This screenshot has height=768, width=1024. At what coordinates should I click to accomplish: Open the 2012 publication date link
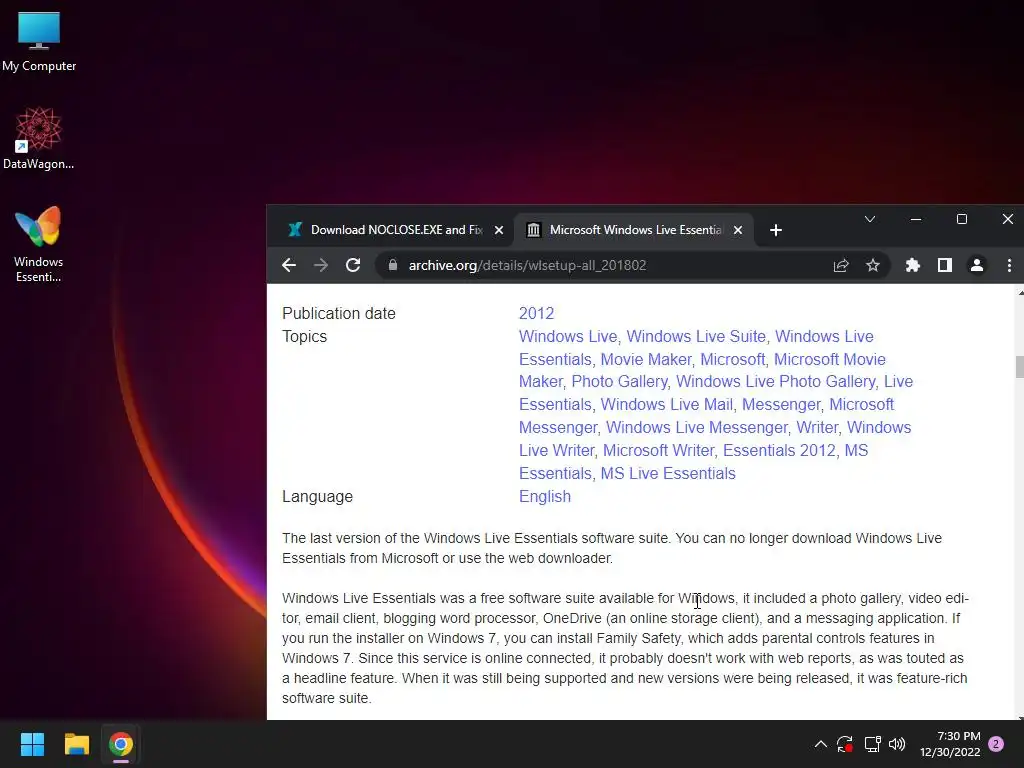point(536,313)
